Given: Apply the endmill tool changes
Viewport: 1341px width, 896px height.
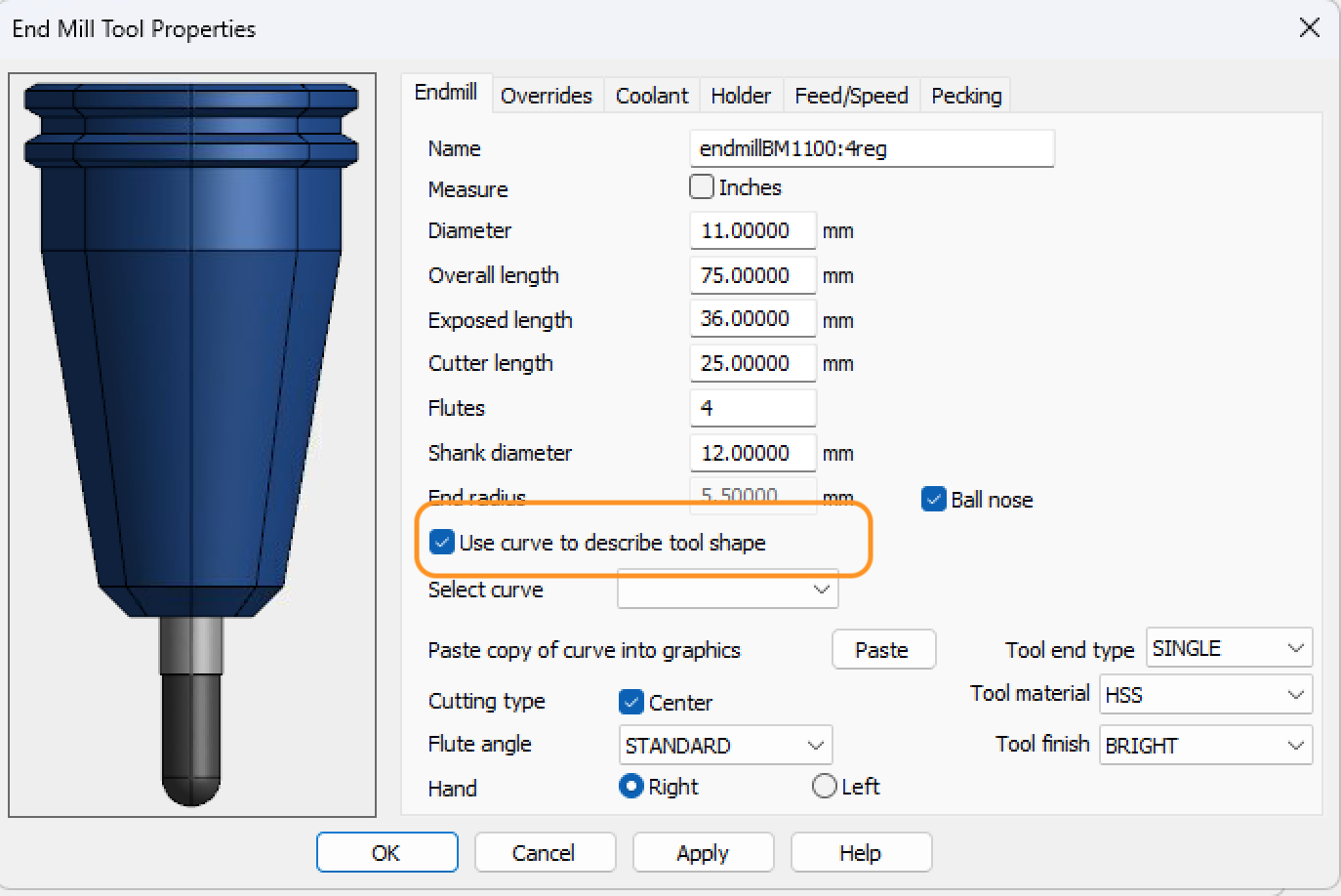Looking at the screenshot, I should click(x=703, y=852).
